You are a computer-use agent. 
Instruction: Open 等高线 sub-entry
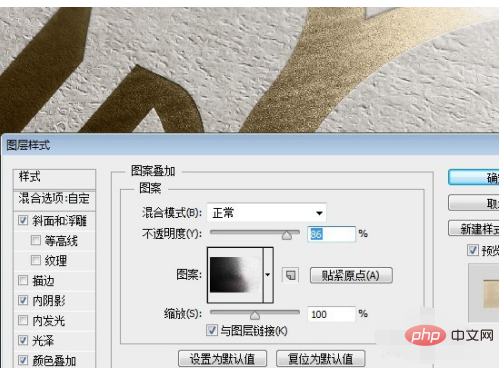tap(61, 241)
